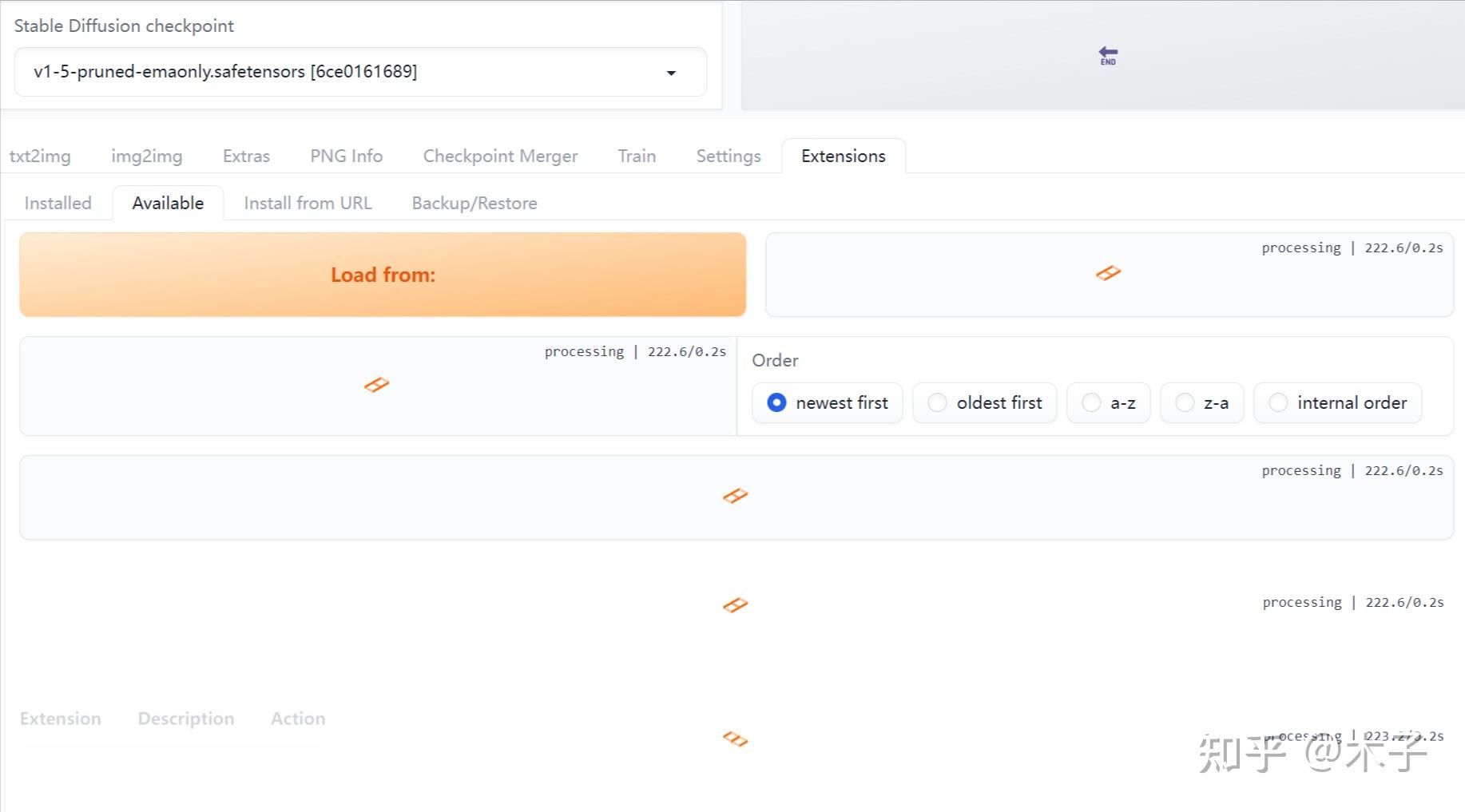
Task: Open the Backup/Restore subtab
Action: pyautogui.click(x=474, y=203)
